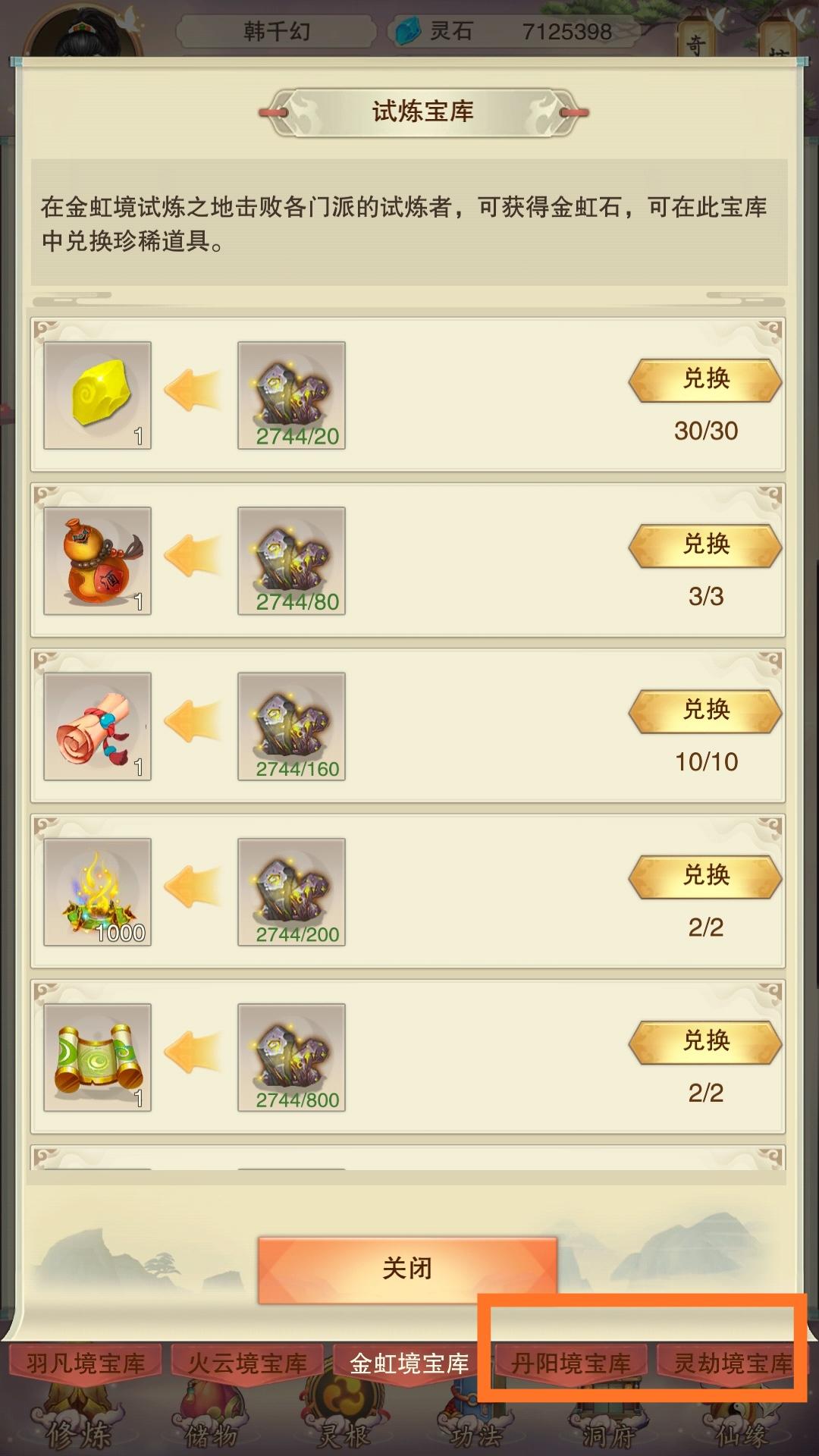
Task: Open the 丹阳境宝库 tab
Action: tap(570, 1364)
